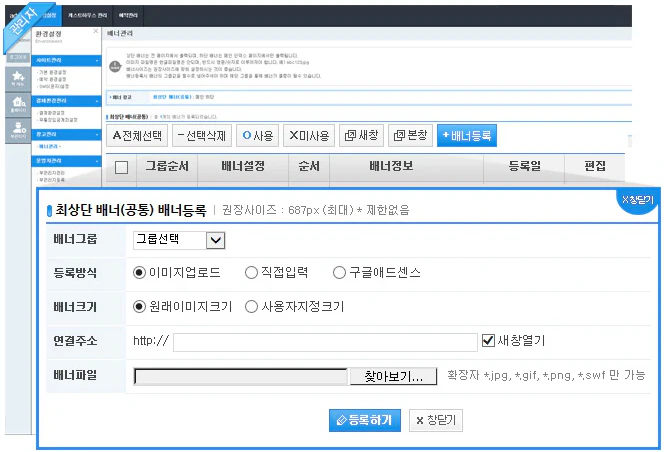Open 부관리자관리 in the sidebar
664x452 pixels.
point(51,173)
